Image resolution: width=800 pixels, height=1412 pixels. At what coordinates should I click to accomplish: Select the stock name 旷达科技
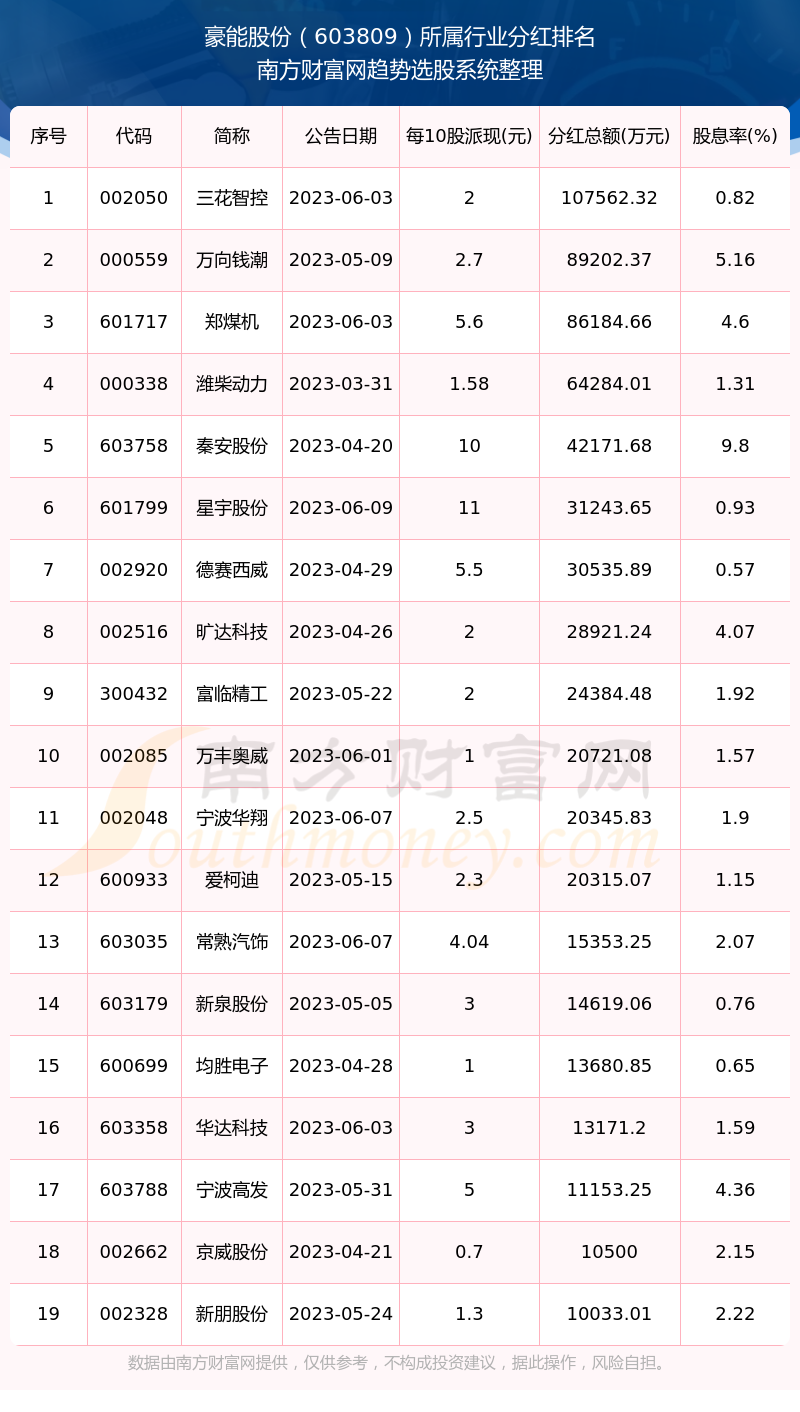click(x=232, y=632)
